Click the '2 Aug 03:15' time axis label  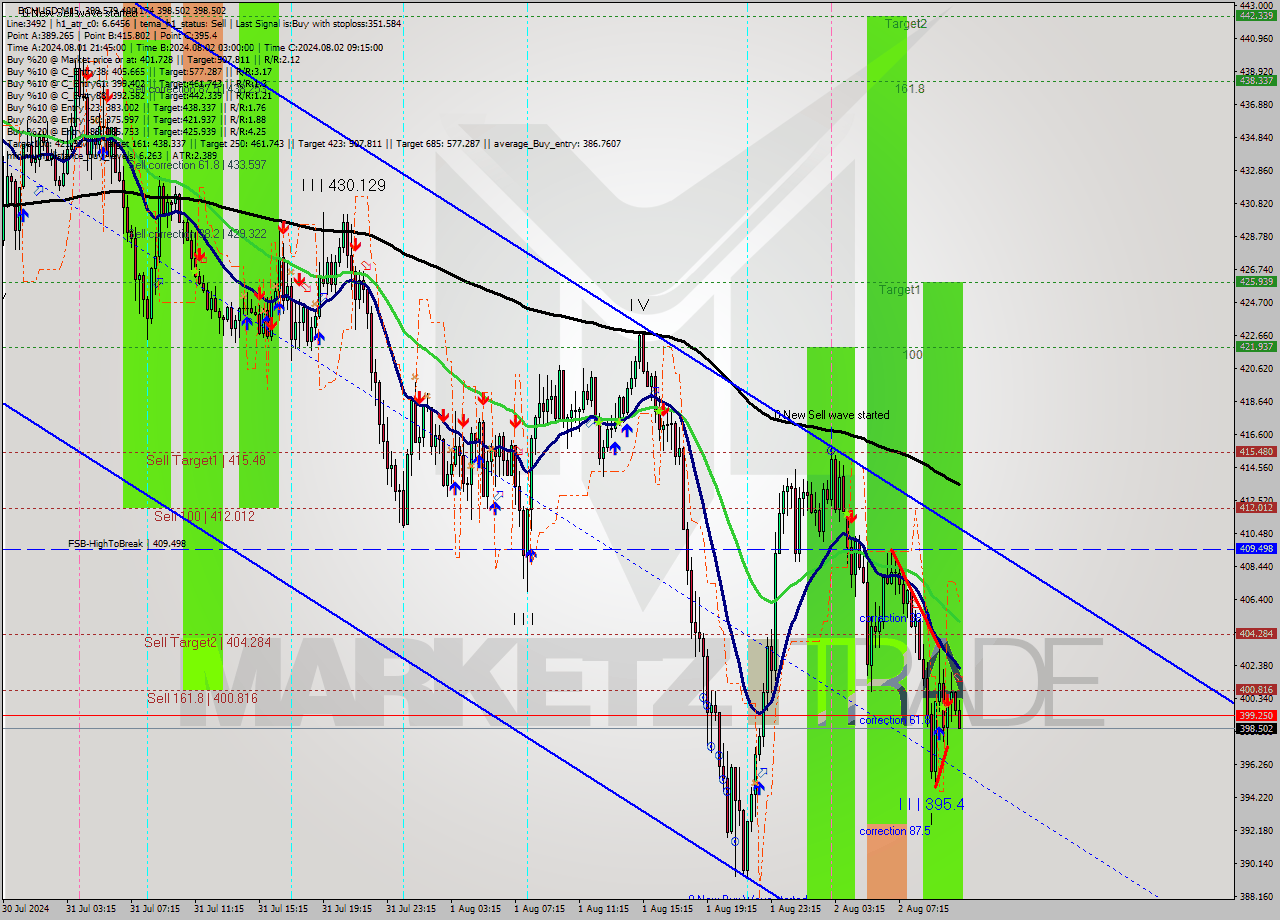pos(859,909)
